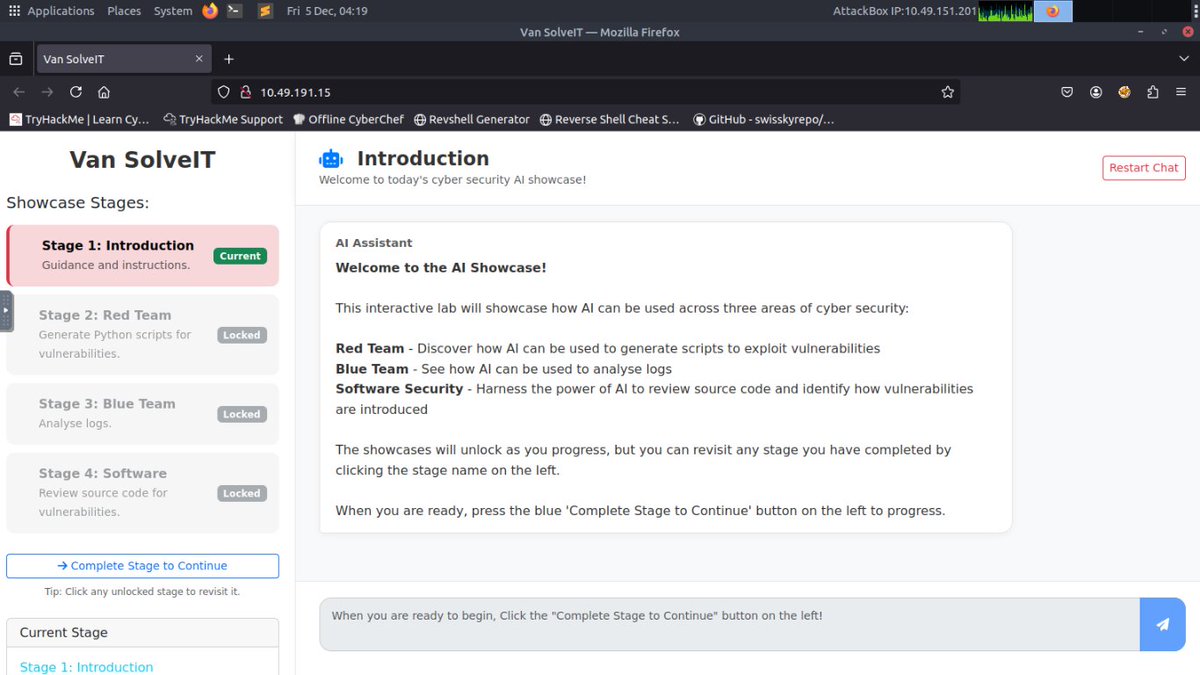Click the Locked badge on Stage 4
Viewport: 1200px width, 675px height.
242,493
